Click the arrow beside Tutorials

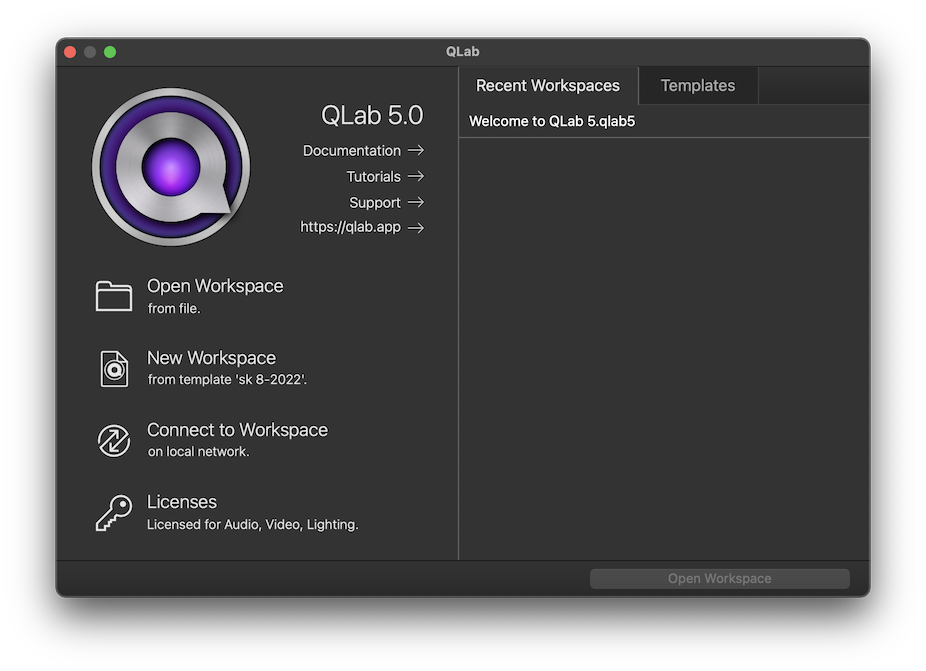point(417,176)
